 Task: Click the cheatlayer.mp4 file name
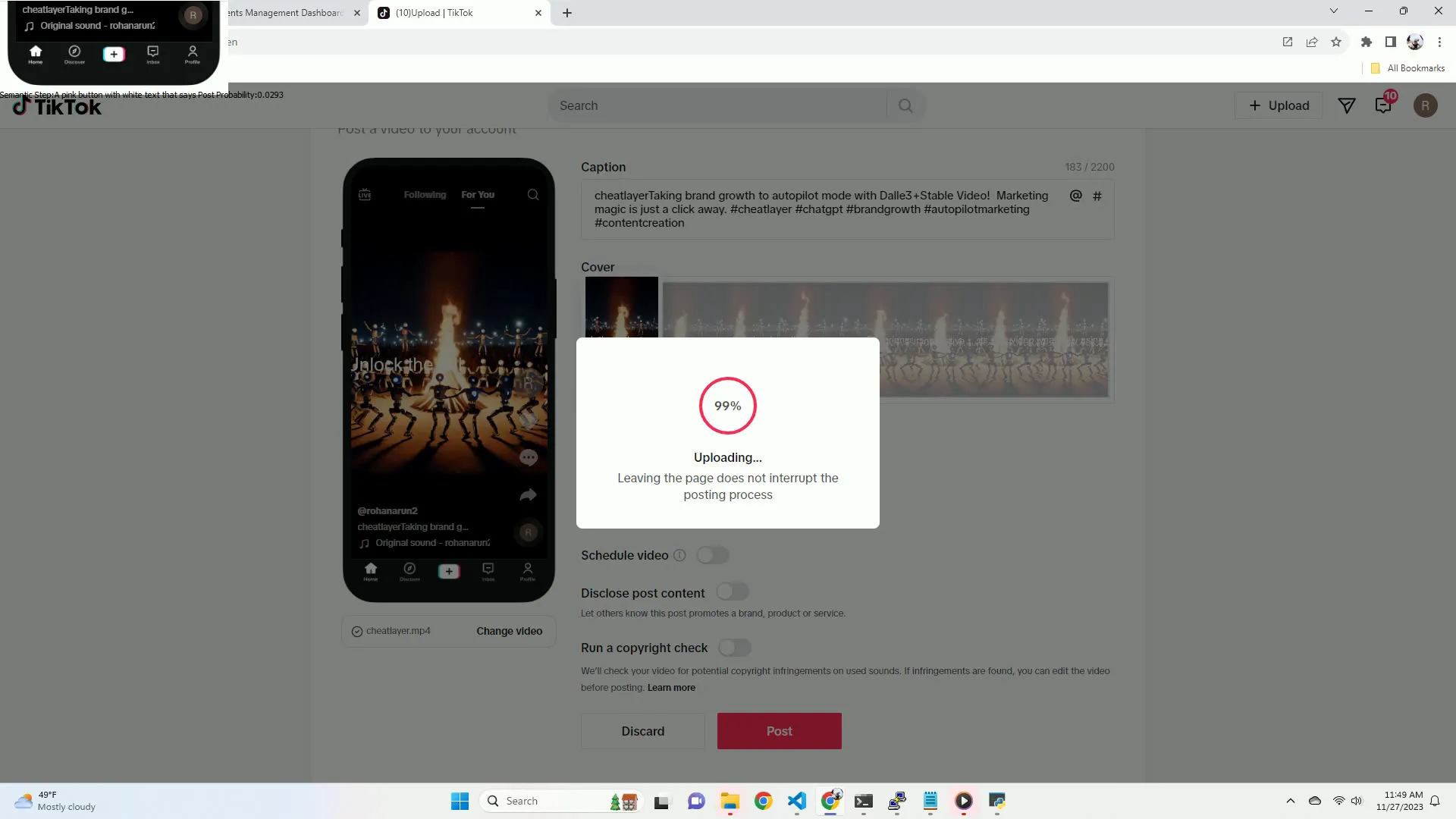398,631
